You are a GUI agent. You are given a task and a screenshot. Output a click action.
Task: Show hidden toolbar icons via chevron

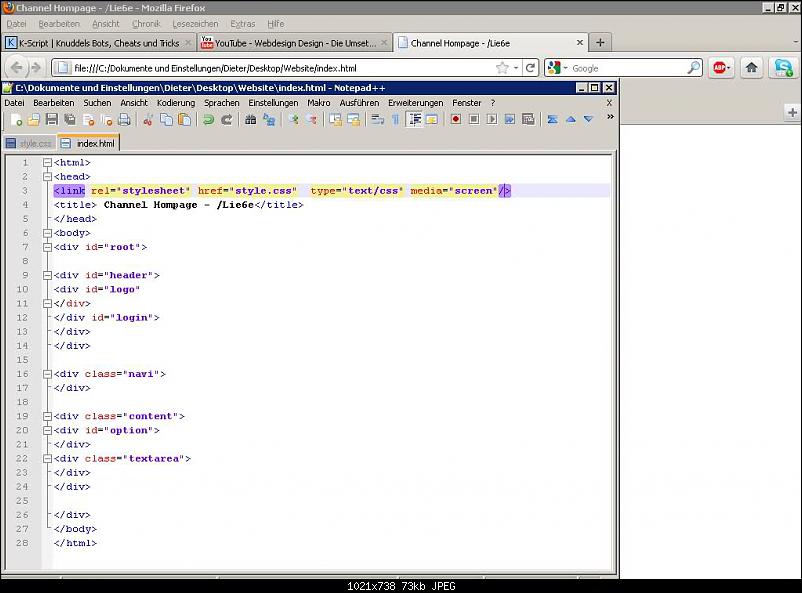click(610, 117)
